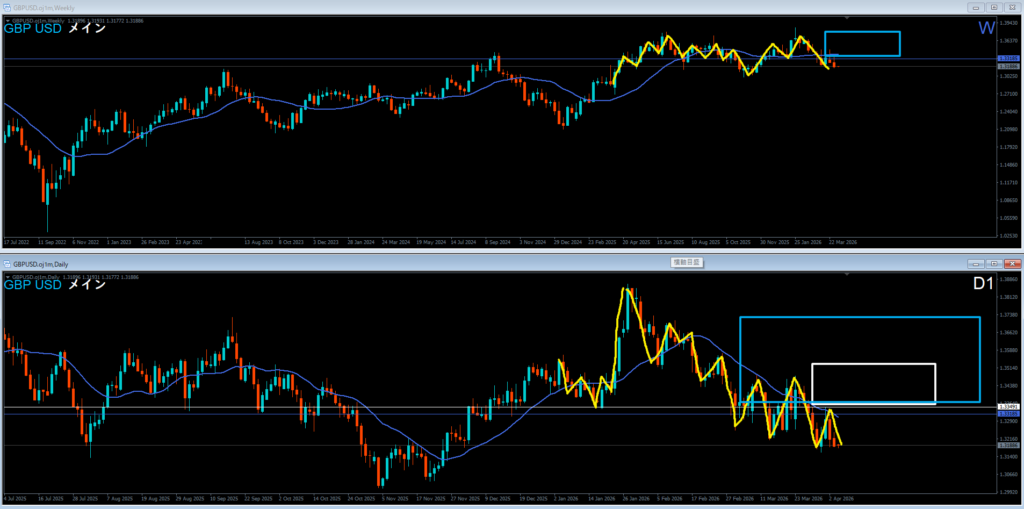1024x509 pixels.
Task: Close the GBPUSD Weekly chart window
Action: click(x=1011, y=7)
